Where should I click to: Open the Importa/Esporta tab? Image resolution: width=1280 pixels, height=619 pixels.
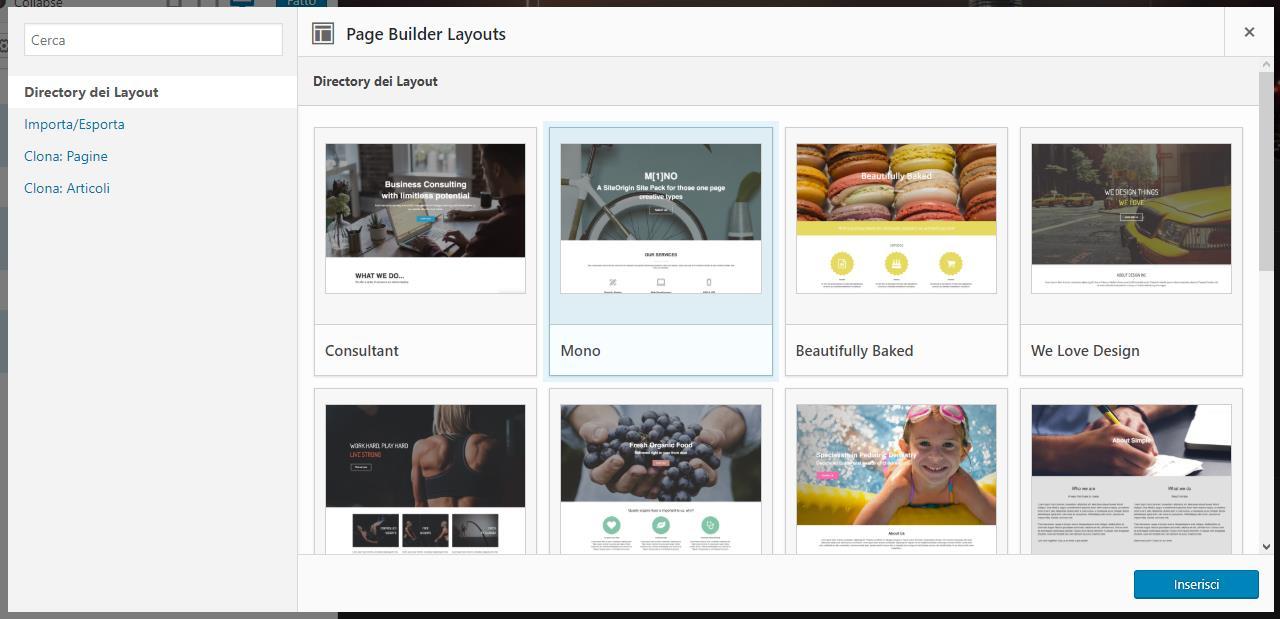coord(74,124)
